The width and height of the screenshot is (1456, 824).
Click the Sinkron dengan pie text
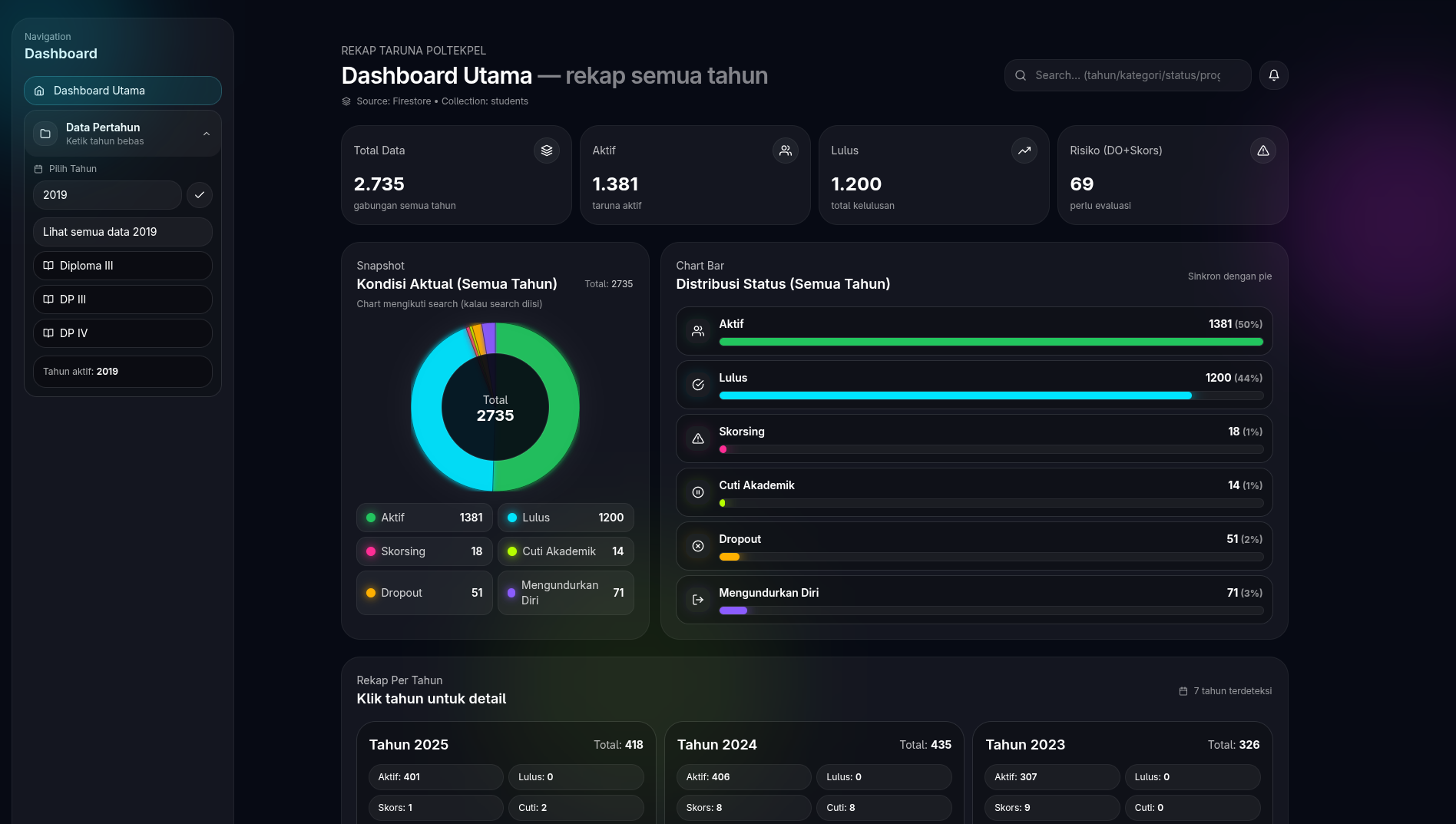click(1229, 276)
